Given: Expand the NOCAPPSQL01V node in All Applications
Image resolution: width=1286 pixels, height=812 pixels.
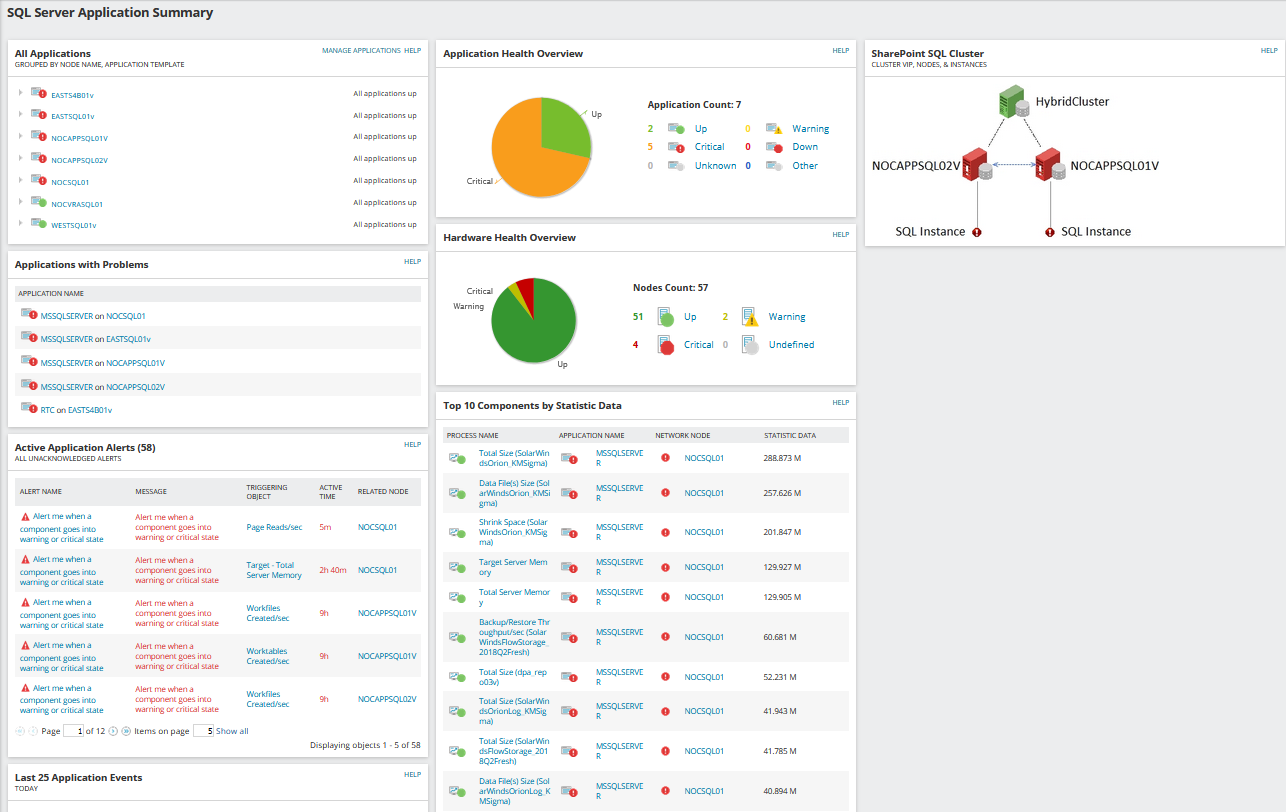Looking at the screenshot, I should (x=20, y=137).
